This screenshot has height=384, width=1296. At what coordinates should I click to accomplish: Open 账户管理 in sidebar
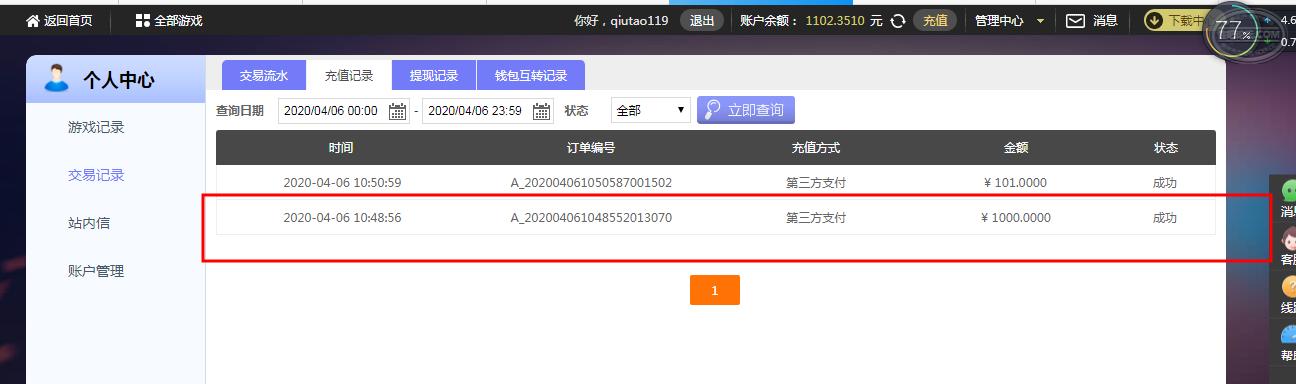click(96, 271)
